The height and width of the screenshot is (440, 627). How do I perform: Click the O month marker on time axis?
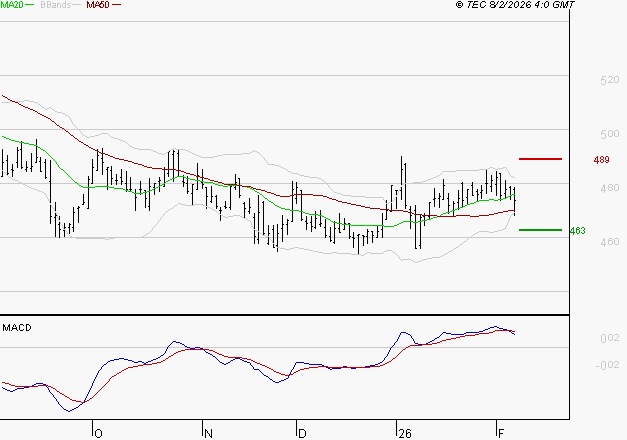[x=98, y=434]
